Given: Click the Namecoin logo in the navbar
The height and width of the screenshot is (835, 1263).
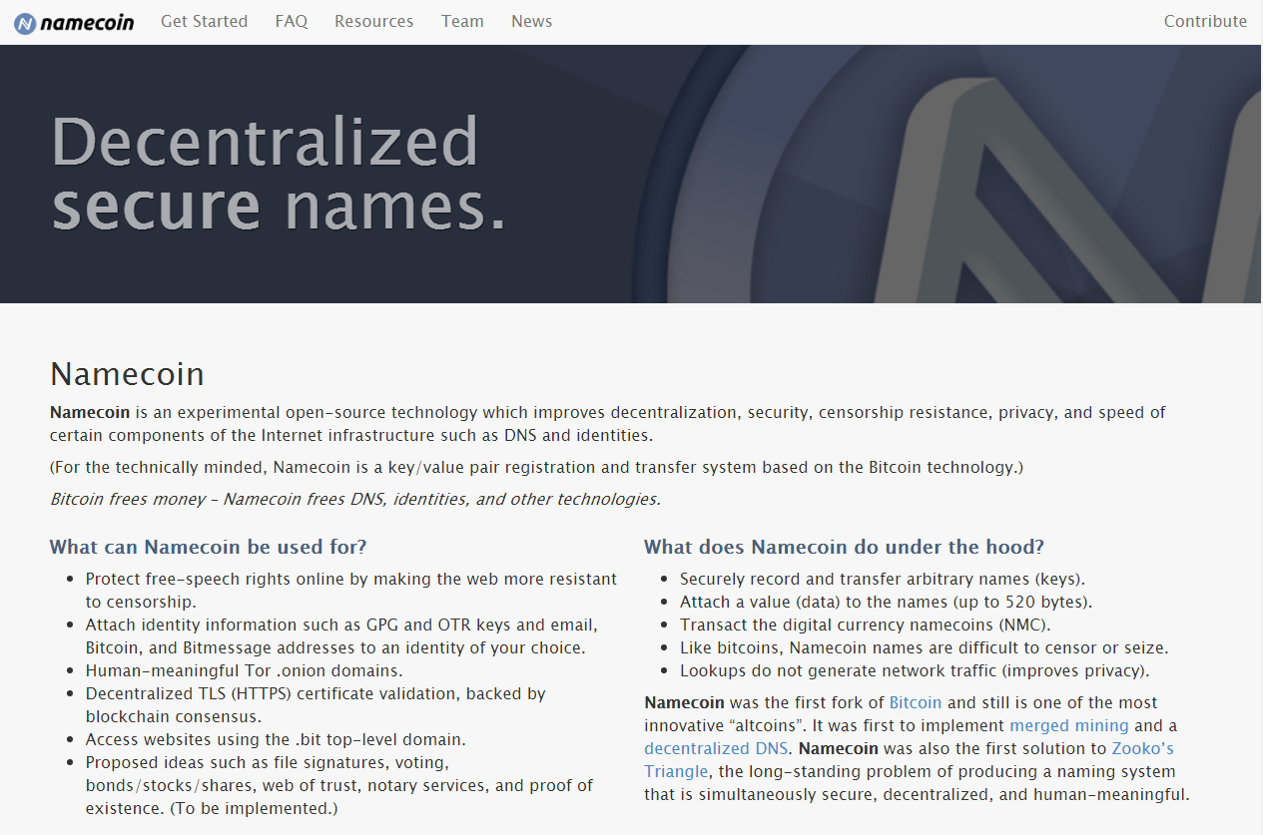Looking at the screenshot, I should pos(74,22).
